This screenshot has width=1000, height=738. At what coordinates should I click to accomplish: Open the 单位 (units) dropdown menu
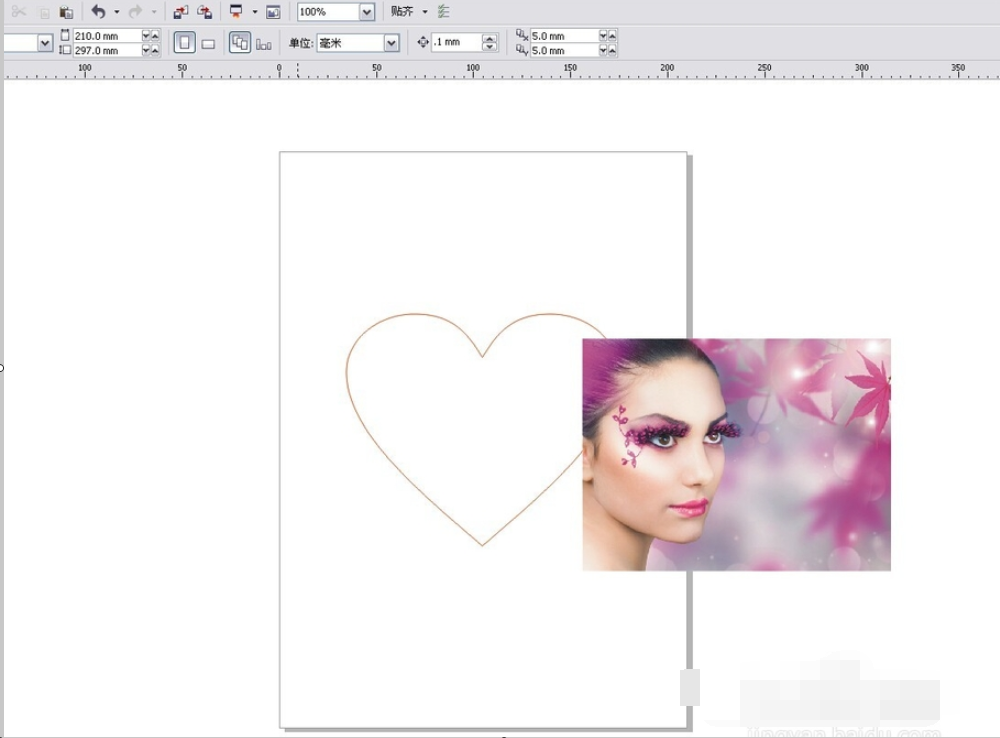(x=390, y=42)
